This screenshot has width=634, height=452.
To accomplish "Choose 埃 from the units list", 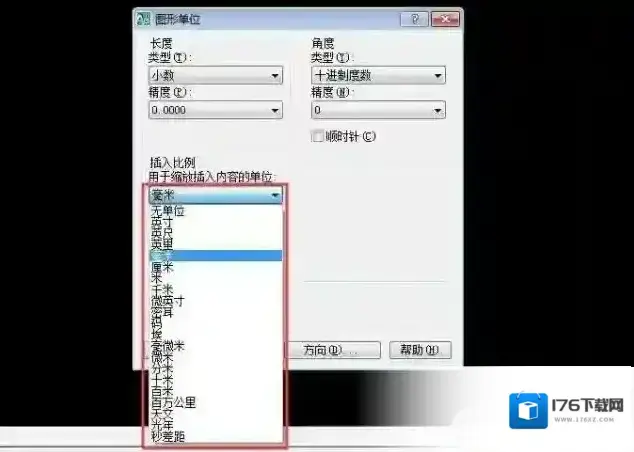I will (x=216, y=334).
